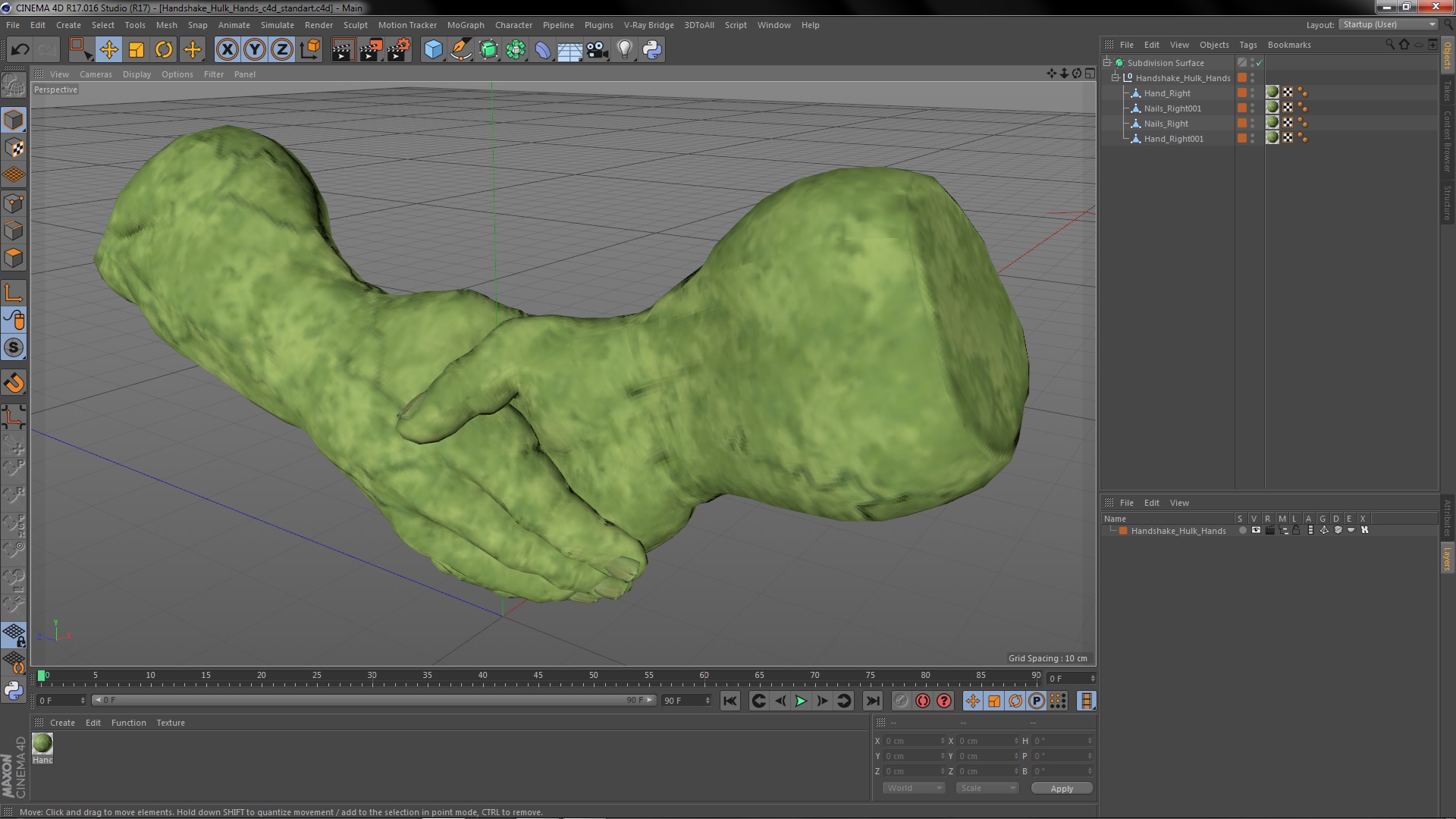Go to start of animation
Screen dimensions: 1456x819
point(730,701)
